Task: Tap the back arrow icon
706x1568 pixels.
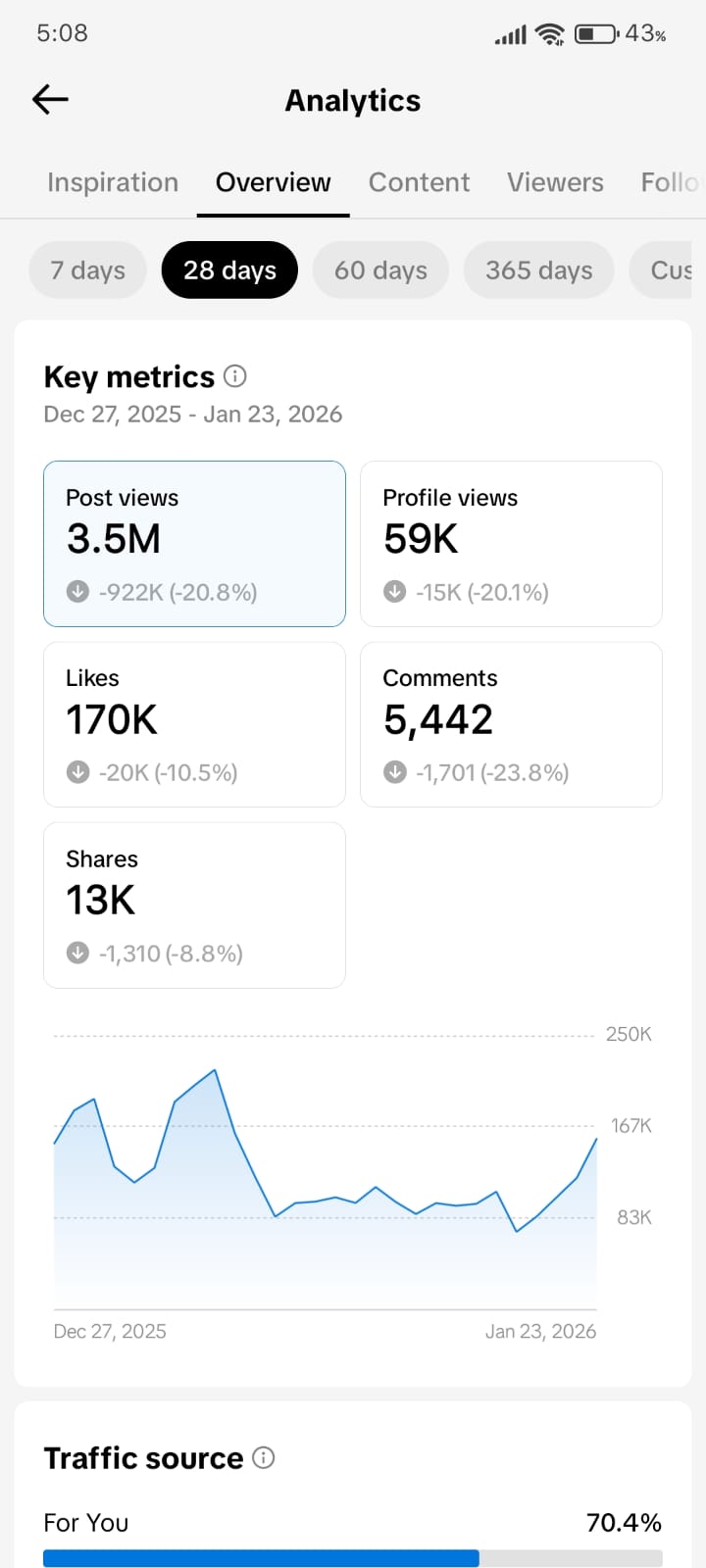Action: [x=50, y=99]
